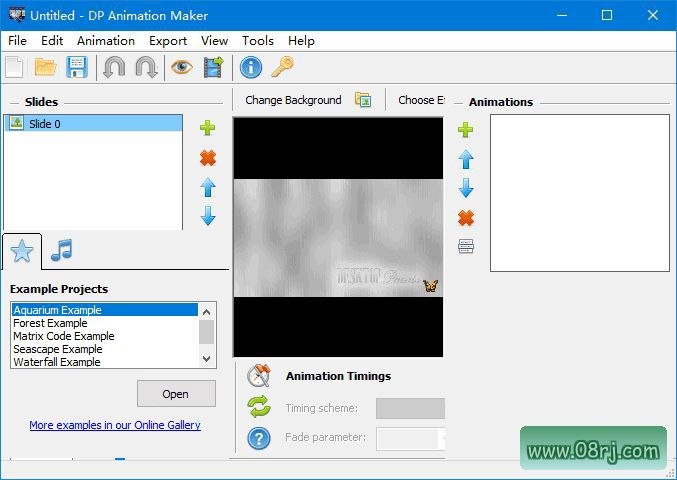Save project using the floppy disk icon
This screenshot has height=480, width=677.
click(x=77, y=68)
